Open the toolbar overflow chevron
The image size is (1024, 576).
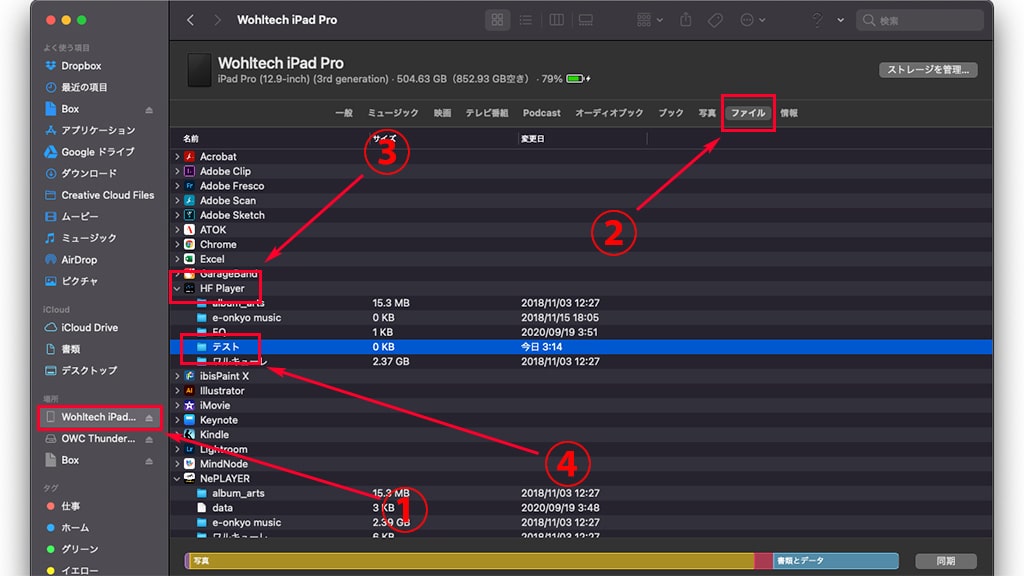(x=840, y=20)
